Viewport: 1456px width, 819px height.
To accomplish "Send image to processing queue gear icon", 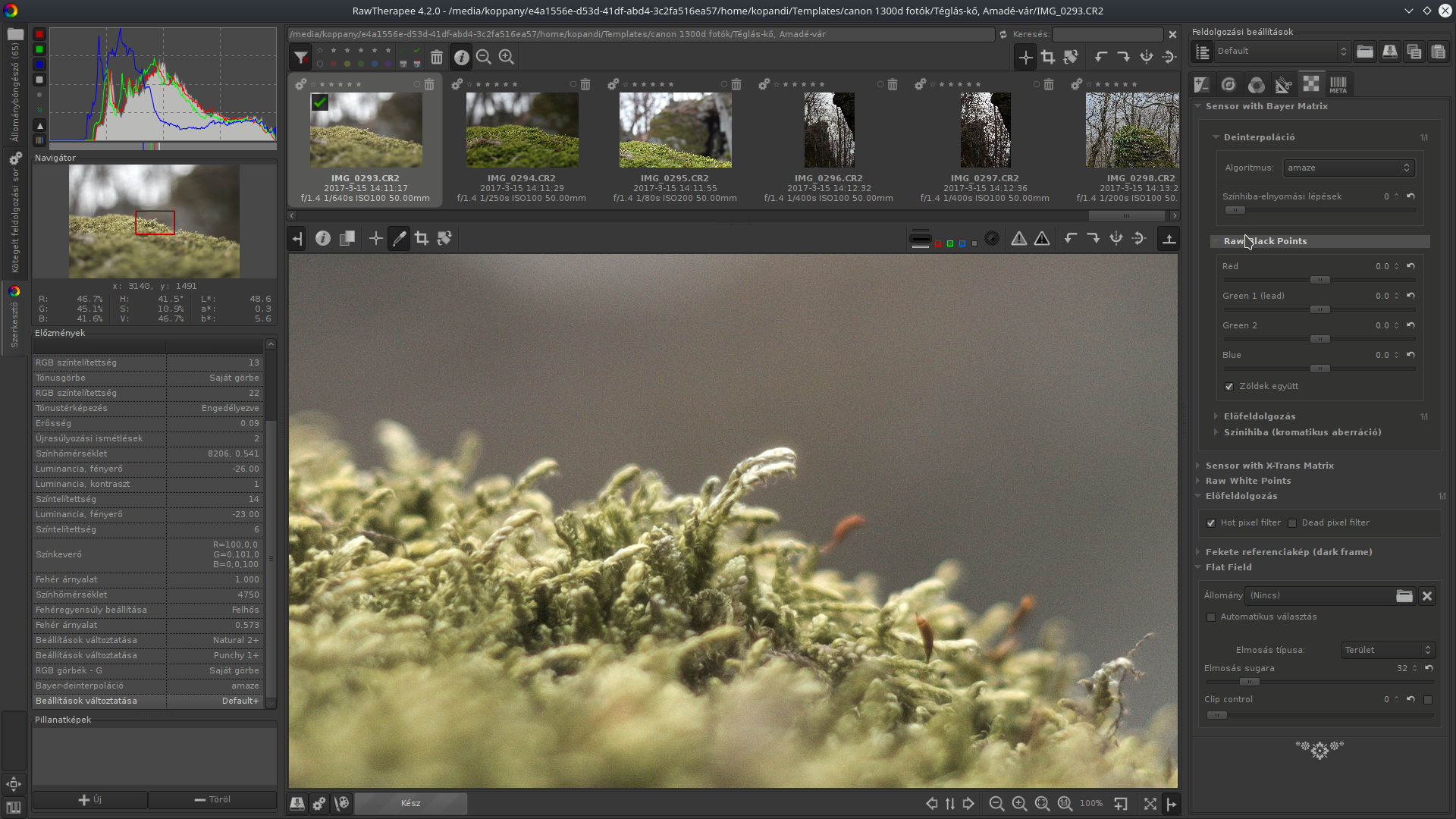I will 319,804.
